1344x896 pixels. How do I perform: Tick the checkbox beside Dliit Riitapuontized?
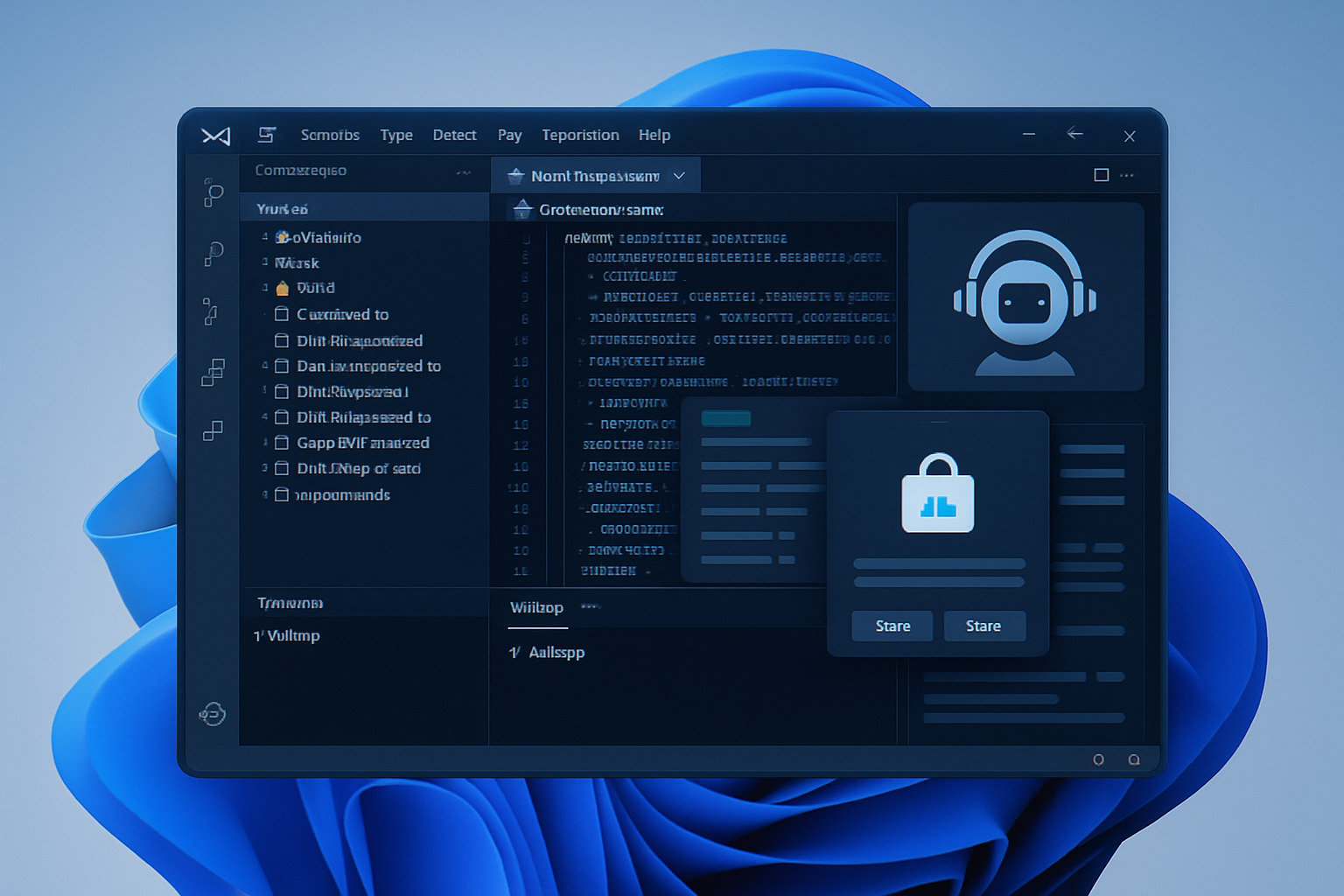point(282,340)
